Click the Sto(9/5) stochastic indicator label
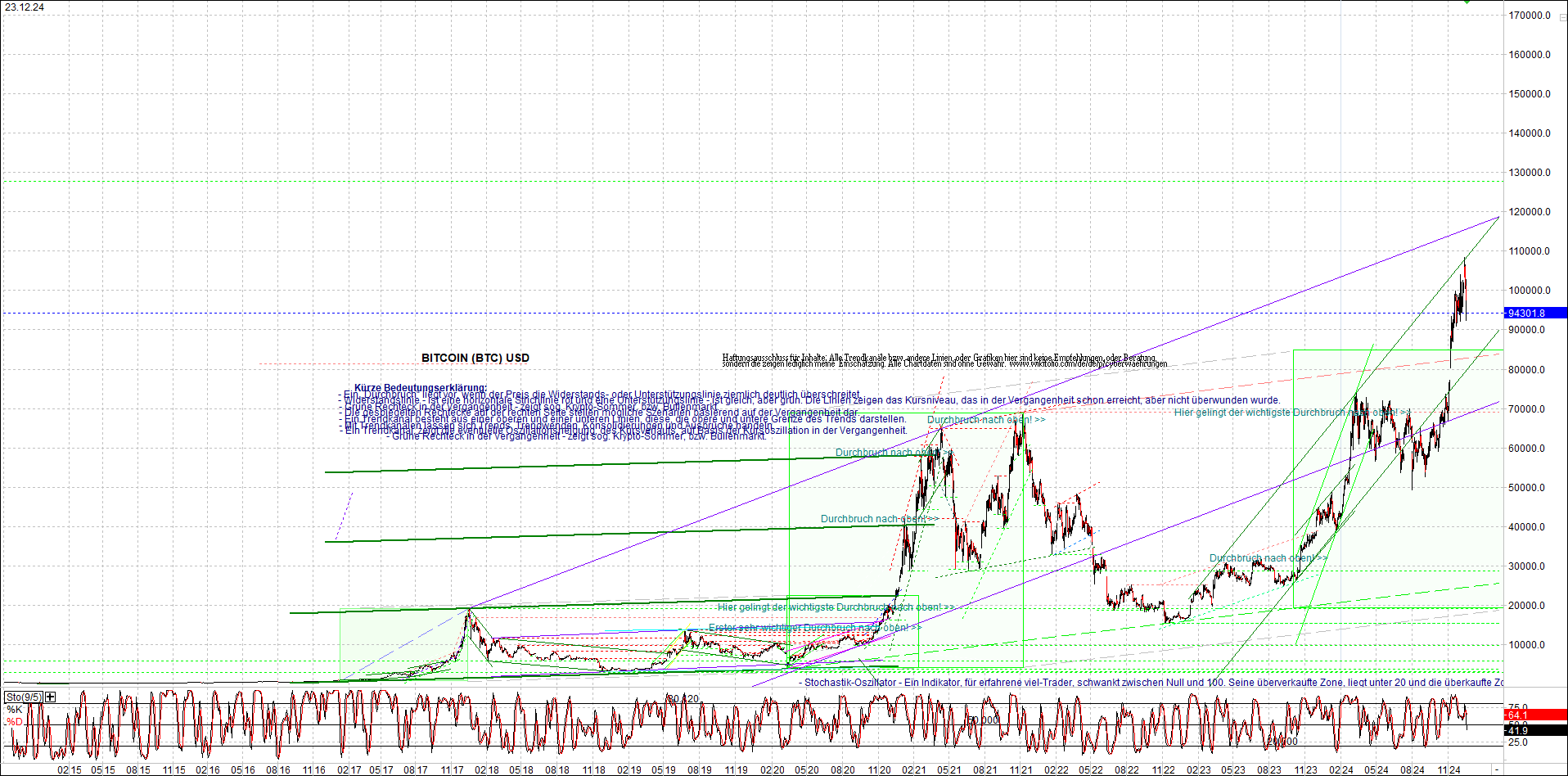 click(x=24, y=697)
